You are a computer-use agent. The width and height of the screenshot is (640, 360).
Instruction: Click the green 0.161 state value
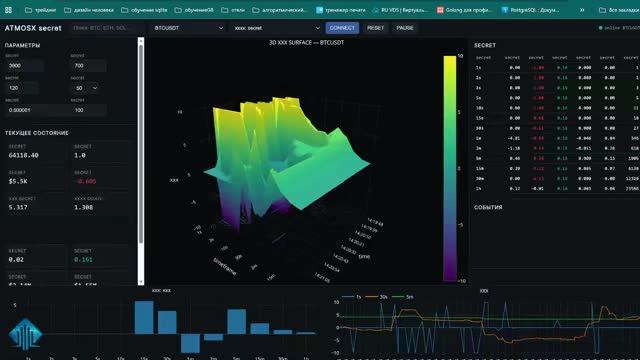[83, 260]
